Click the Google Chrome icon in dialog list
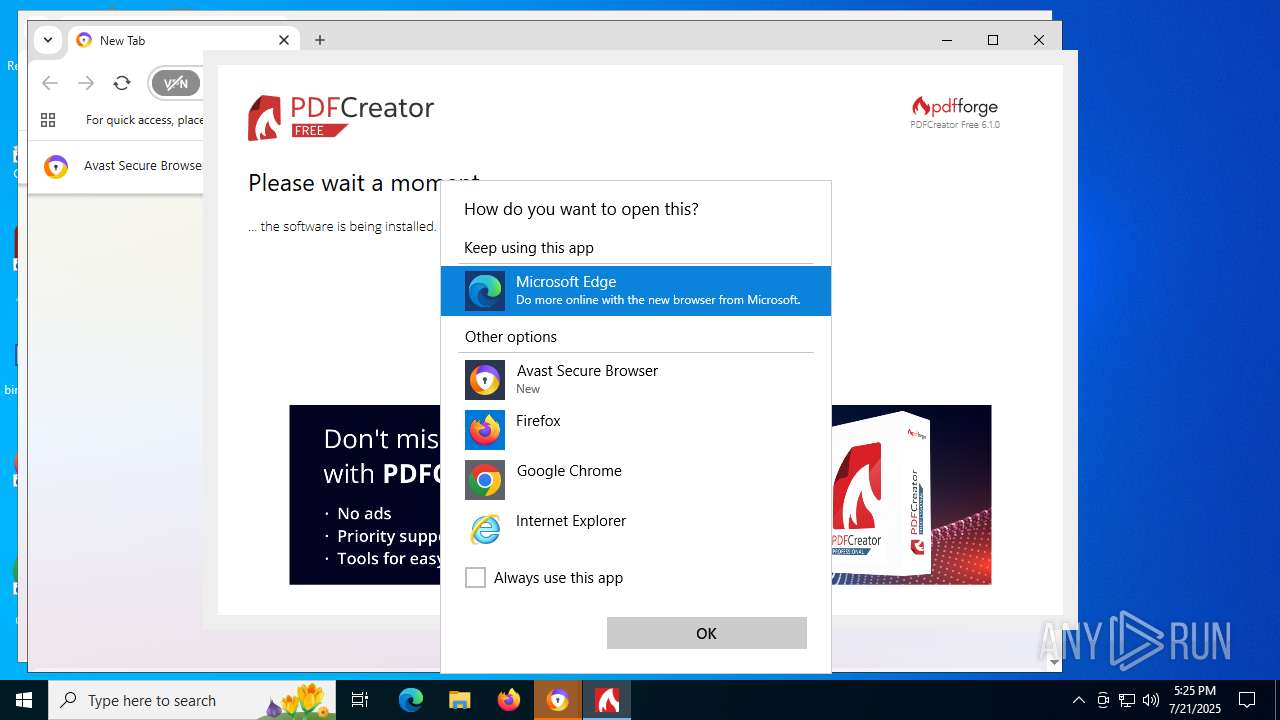This screenshot has height=720, width=1280. 485,480
